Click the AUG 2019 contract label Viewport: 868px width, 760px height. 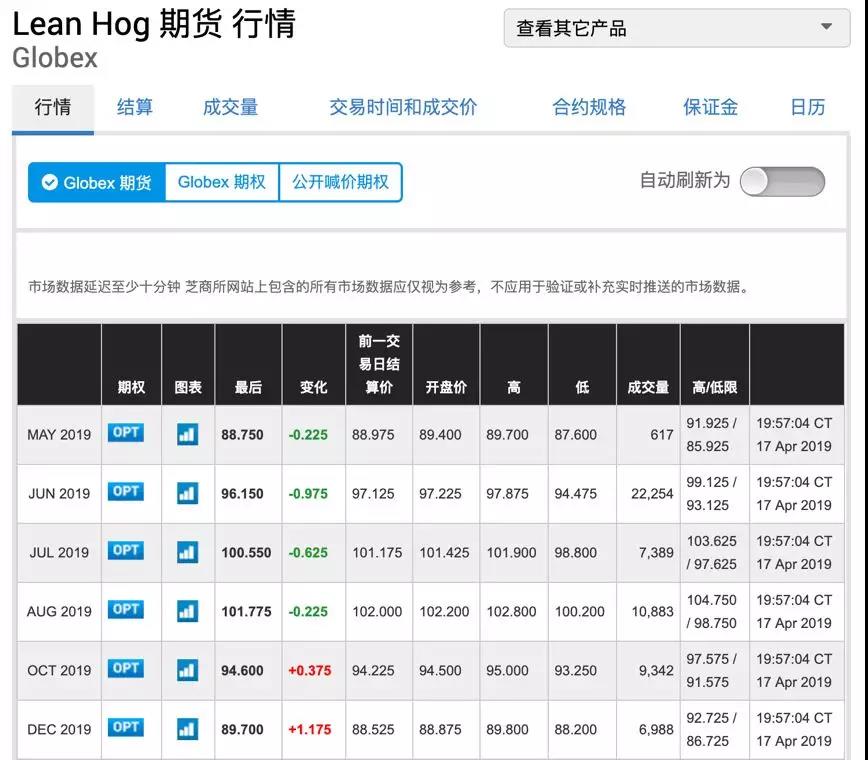point(59,611)
